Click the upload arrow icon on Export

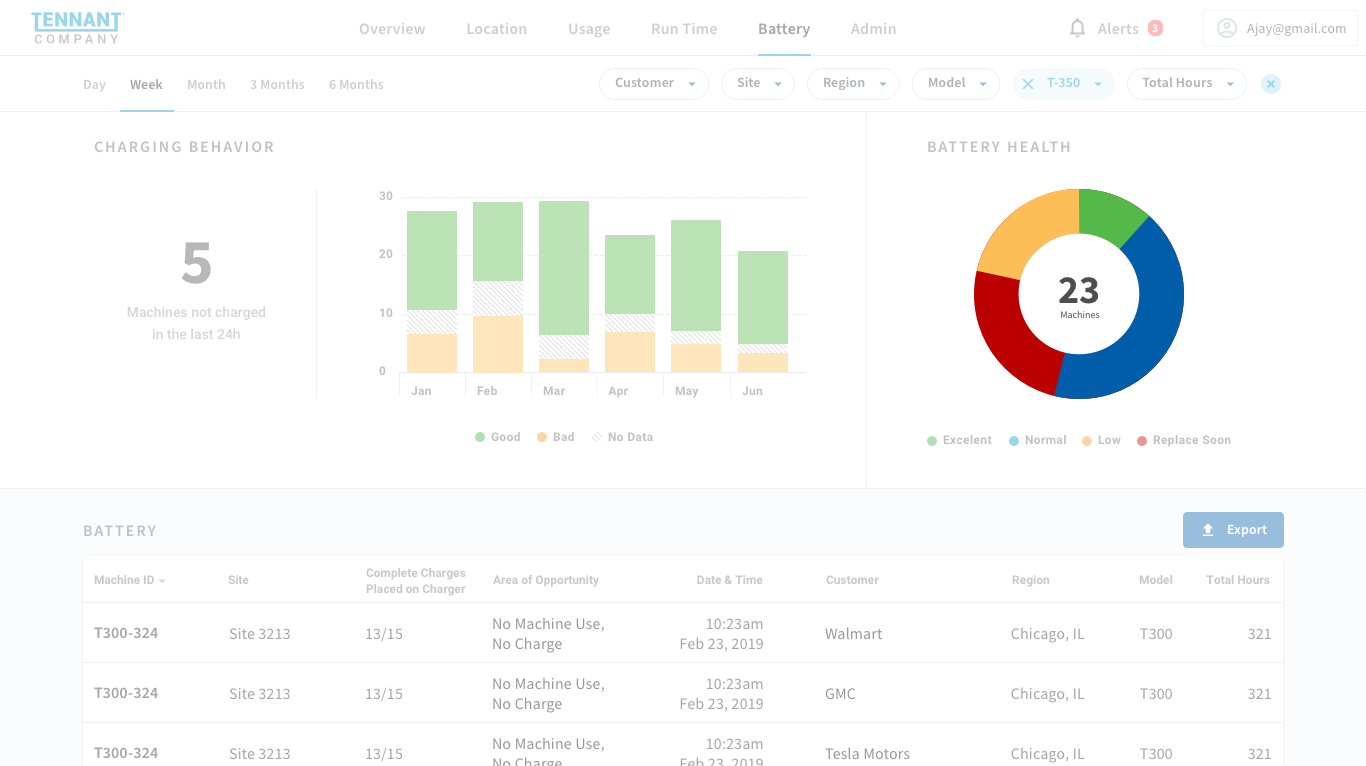1208,530
